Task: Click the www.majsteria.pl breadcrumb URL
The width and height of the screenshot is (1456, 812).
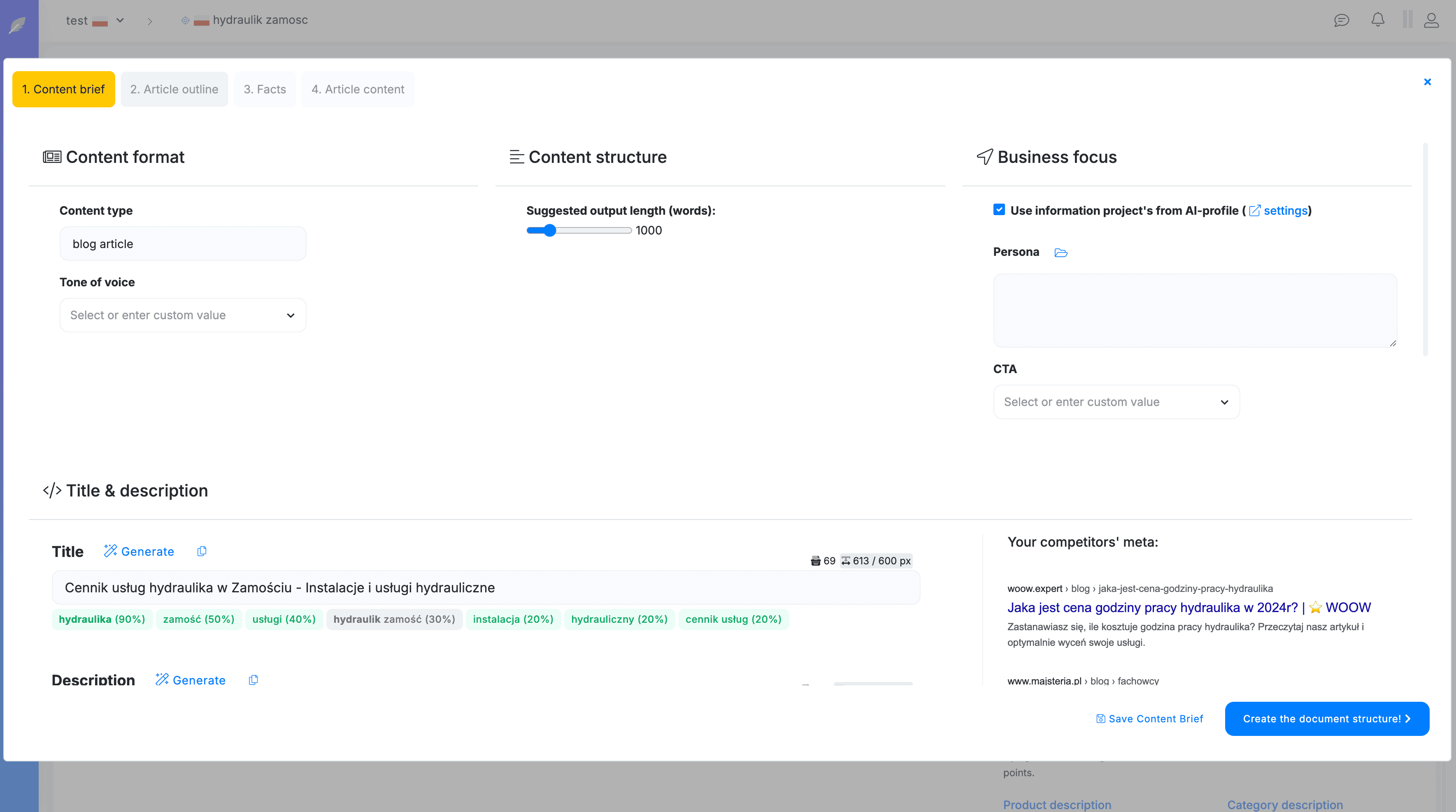Action: 1082,681
